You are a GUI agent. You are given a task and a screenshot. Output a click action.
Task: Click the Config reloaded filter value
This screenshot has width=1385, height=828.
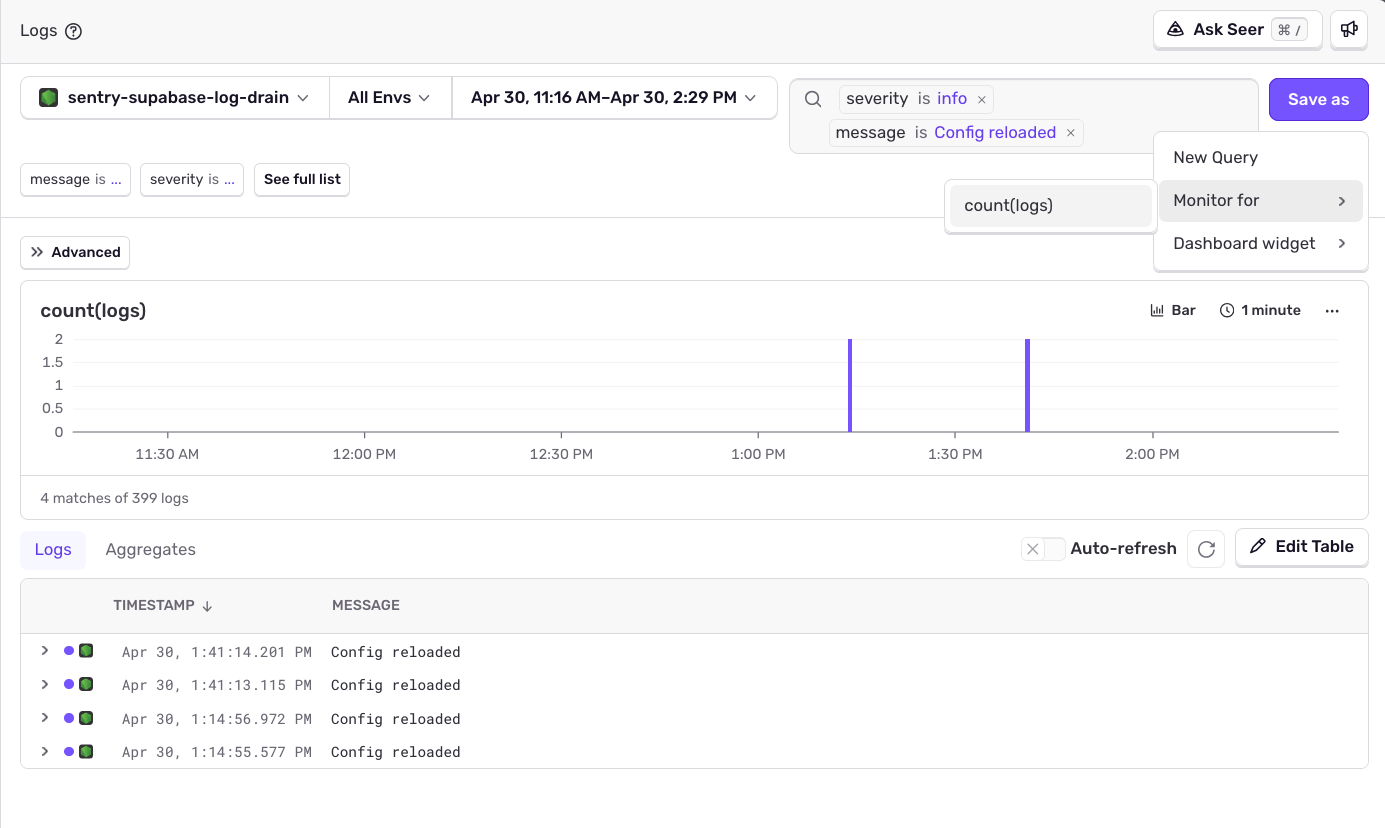tap(995, 132)
